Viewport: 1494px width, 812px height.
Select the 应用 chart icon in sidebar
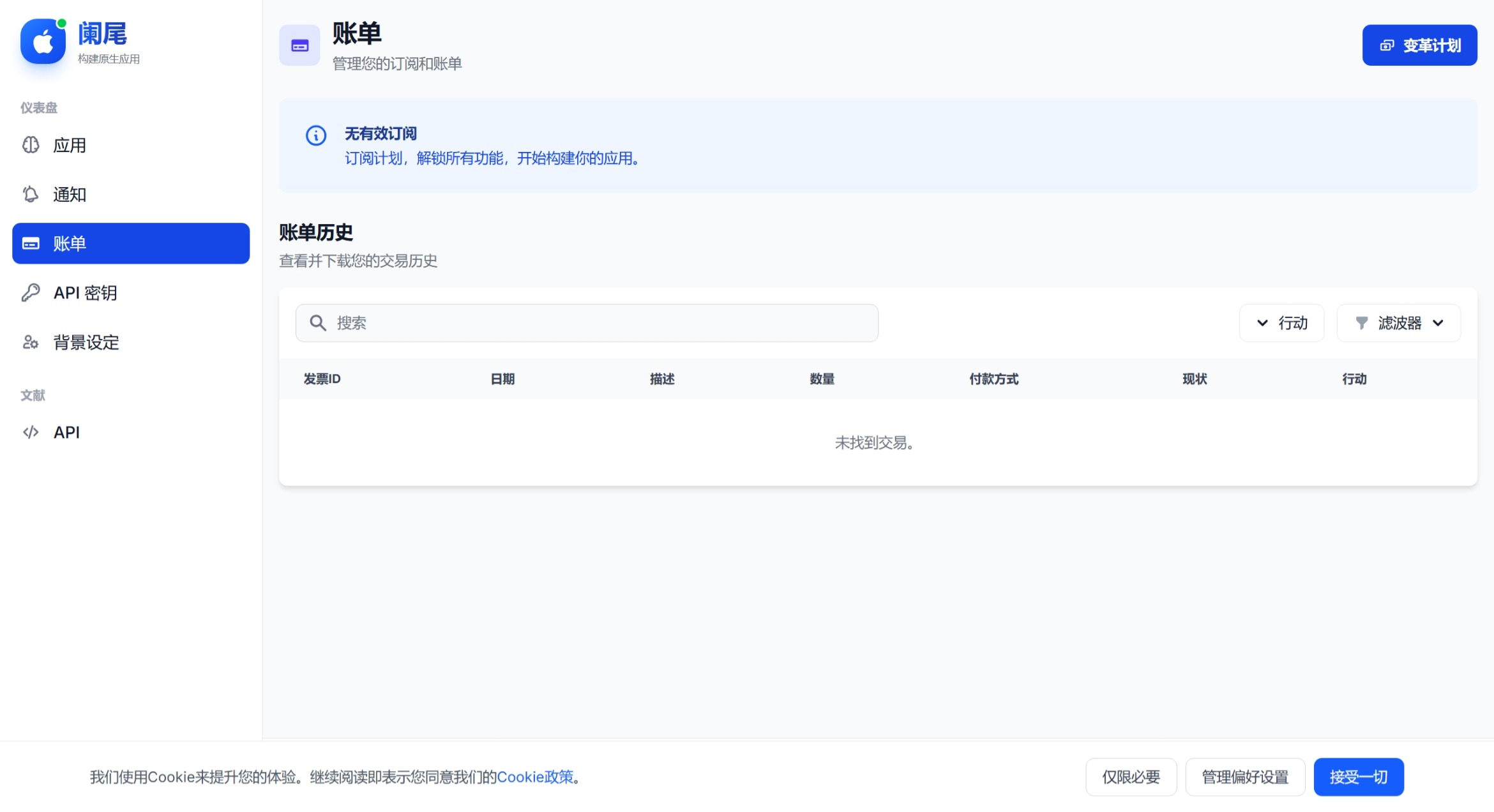30,145
